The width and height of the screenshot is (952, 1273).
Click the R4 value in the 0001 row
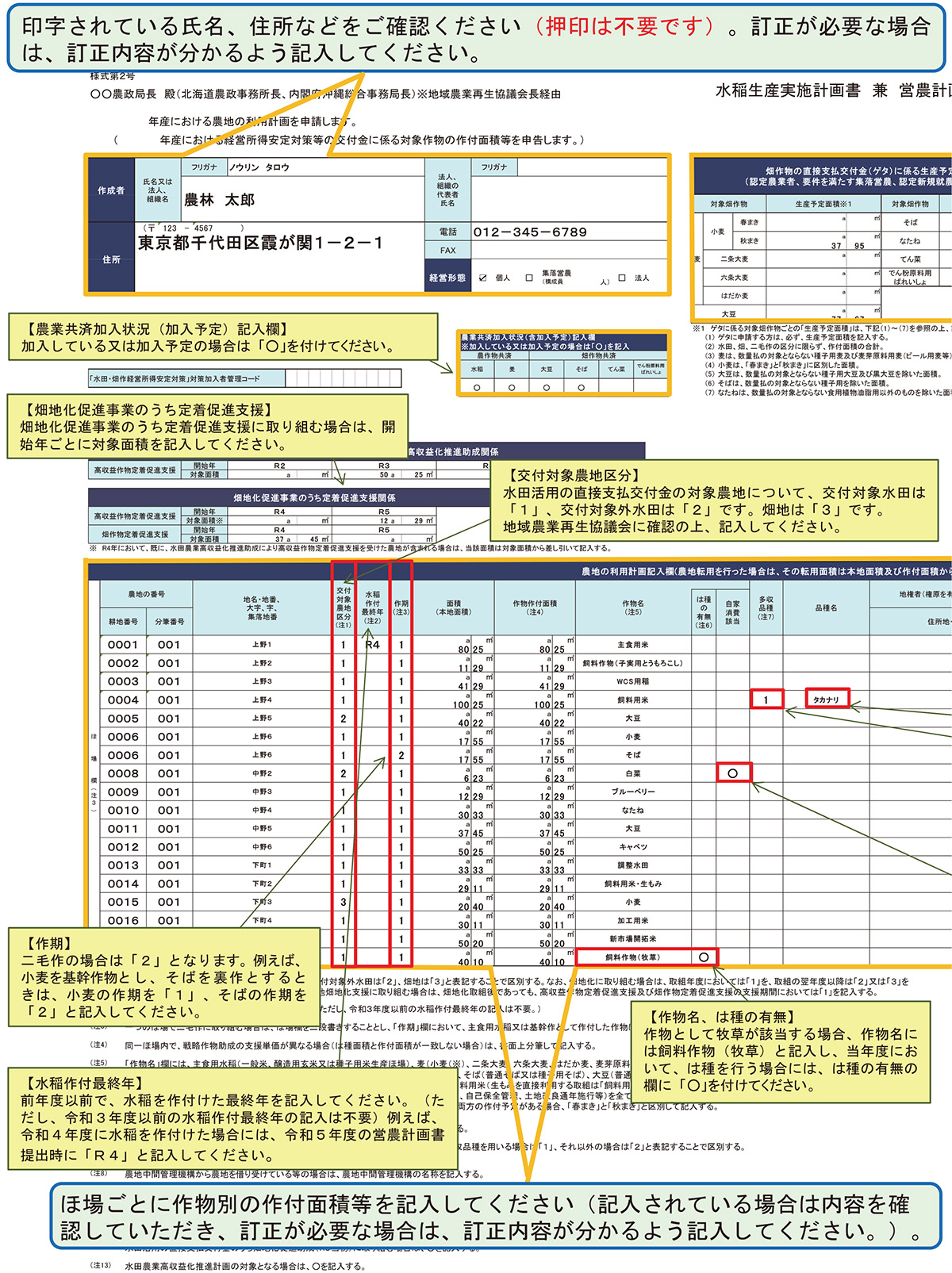pos(372,645)
